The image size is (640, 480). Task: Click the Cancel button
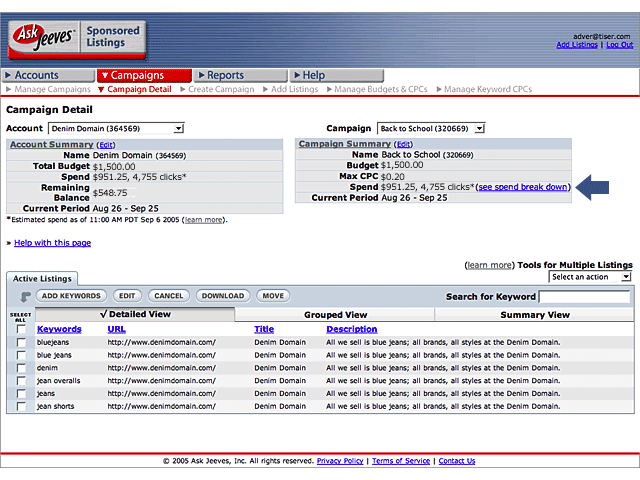(x=169, y=296)
